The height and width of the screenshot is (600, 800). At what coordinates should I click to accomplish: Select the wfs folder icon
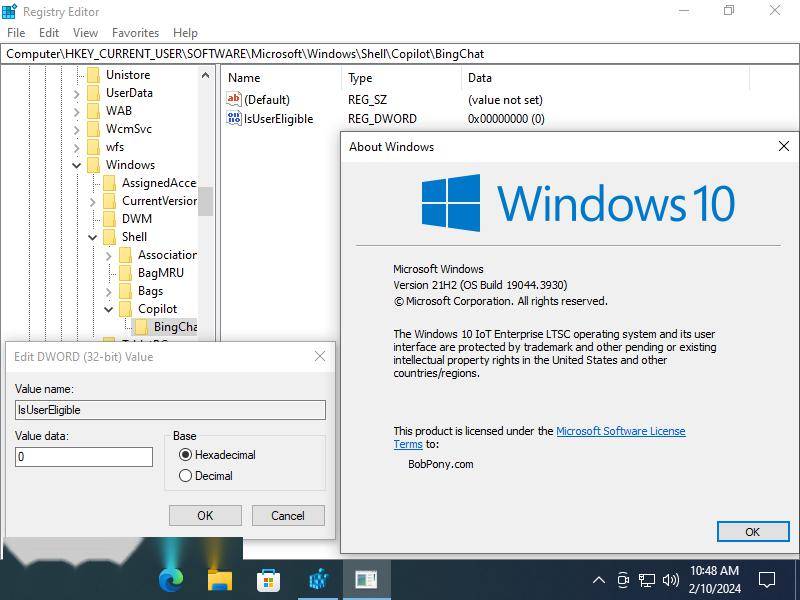click(93, 147)
